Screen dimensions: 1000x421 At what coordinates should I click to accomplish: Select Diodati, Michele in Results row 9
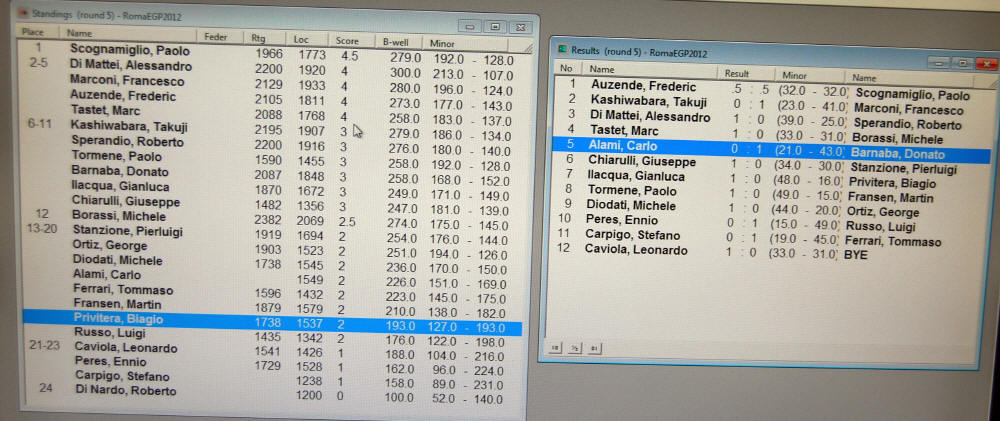click(631, 205)
